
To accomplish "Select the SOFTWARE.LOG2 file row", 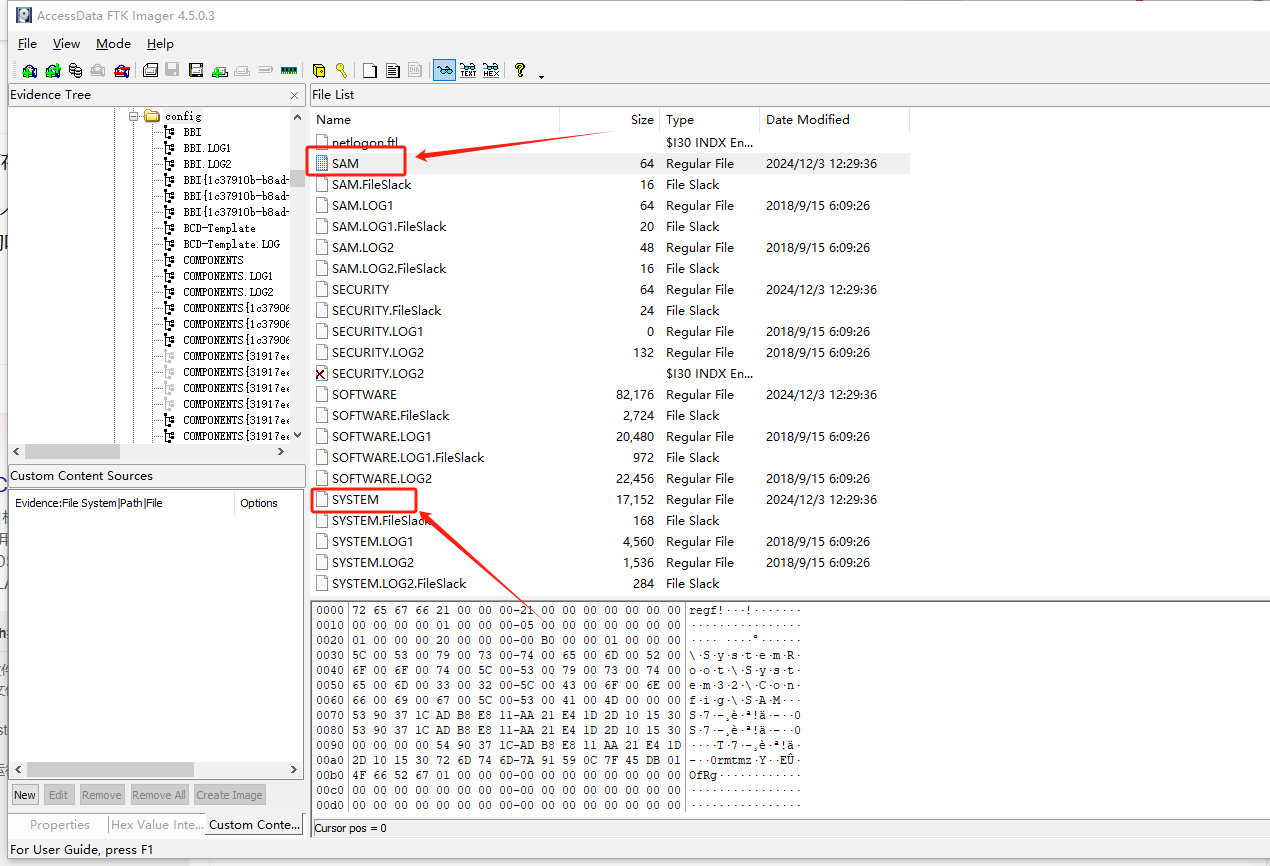I will (610, 478).
